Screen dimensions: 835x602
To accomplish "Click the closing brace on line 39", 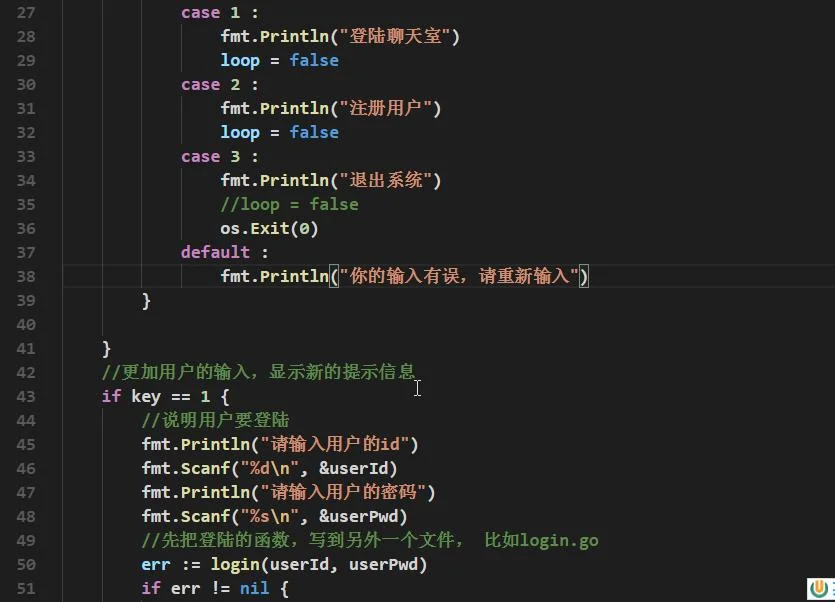I will 146,300.
